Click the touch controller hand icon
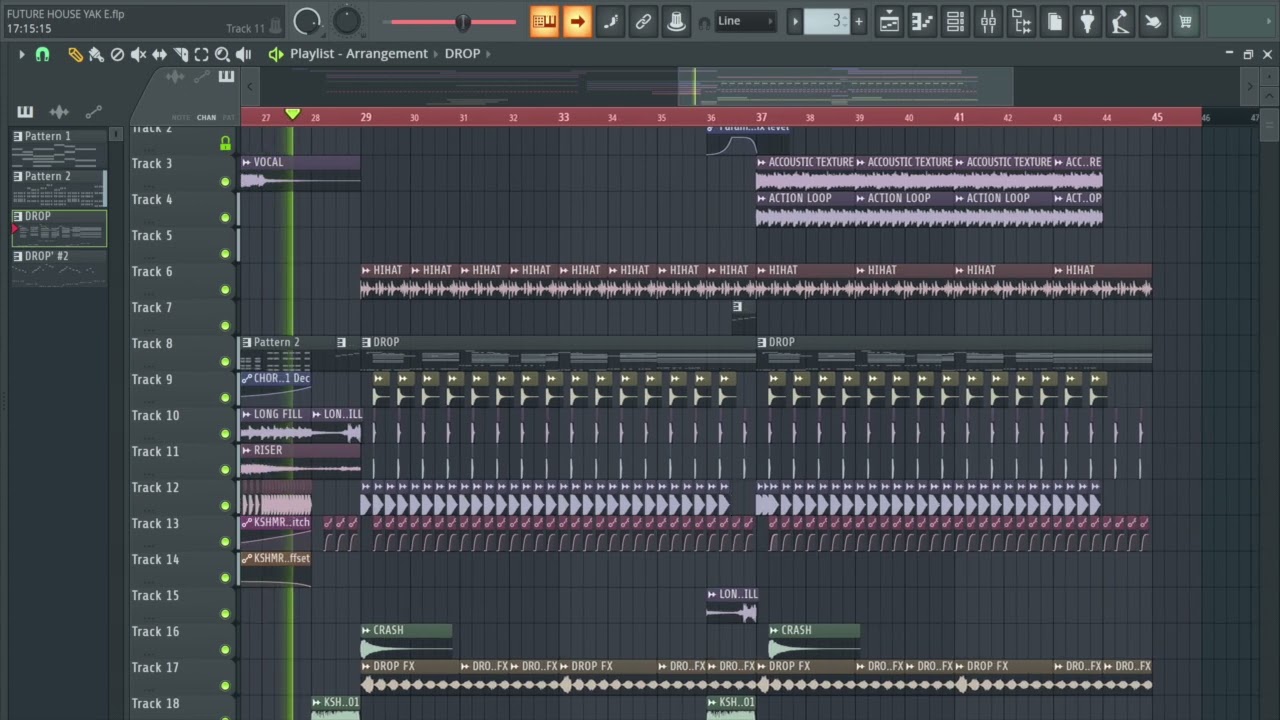The height and width of the screenshot is (720, 1280). (x=1153, y=21)
